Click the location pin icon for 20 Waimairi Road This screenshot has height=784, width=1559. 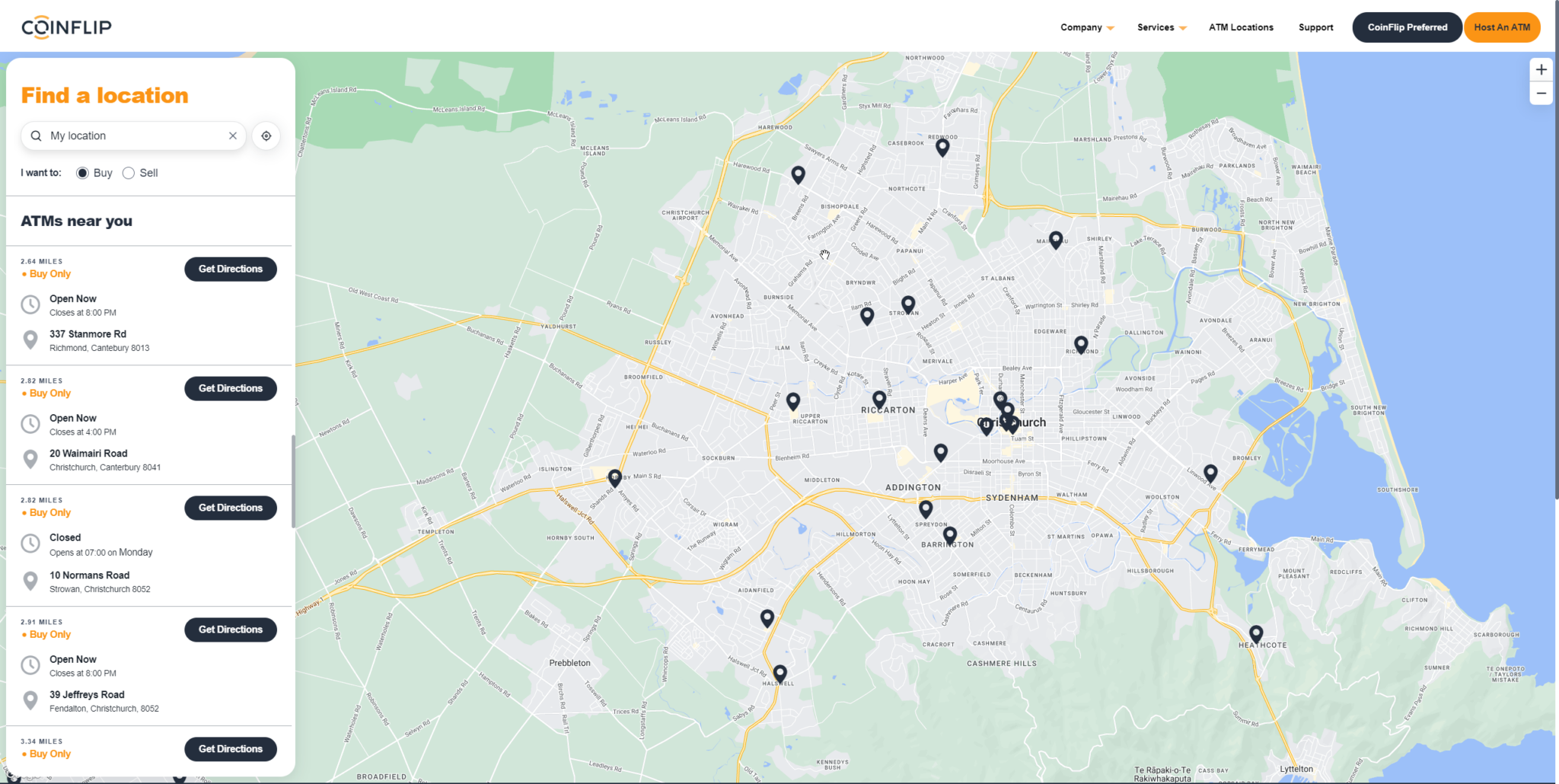[x=30, y=459]
